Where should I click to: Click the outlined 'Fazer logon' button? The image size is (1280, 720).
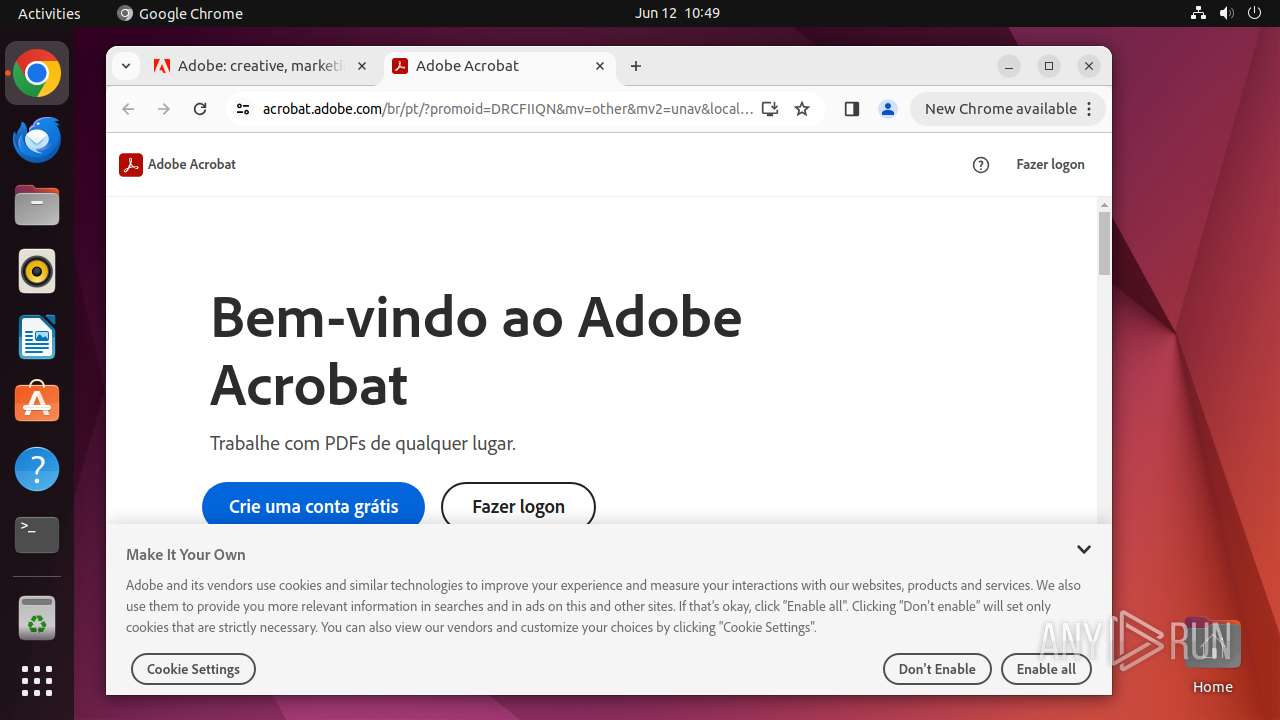(x=518, y=506)
